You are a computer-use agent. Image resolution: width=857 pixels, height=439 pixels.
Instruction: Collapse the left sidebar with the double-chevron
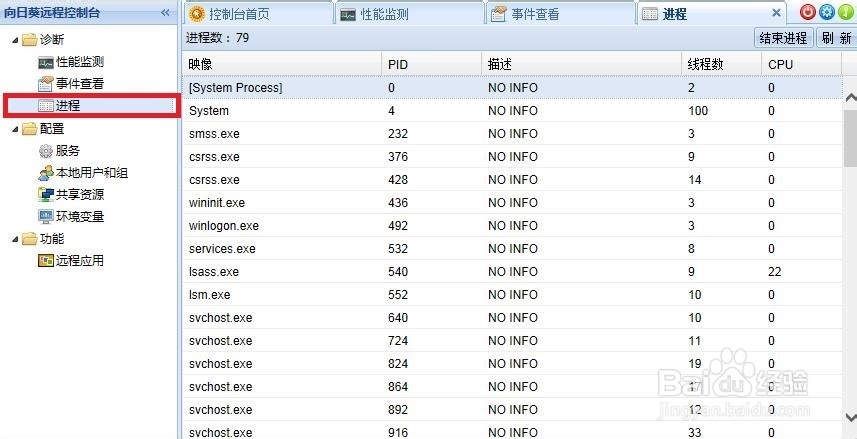click(x=165, y=13)
